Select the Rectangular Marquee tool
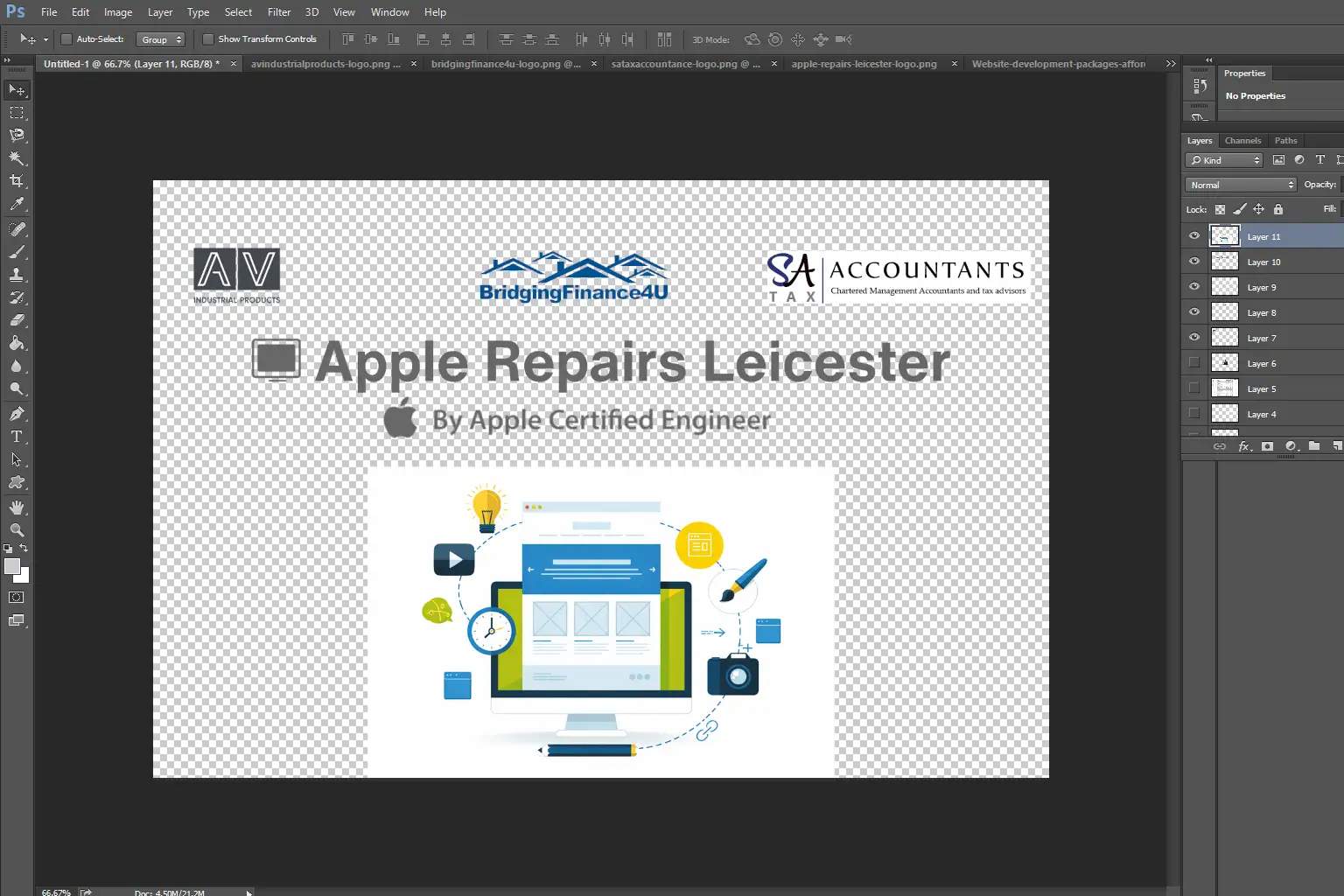 [17, 113]
